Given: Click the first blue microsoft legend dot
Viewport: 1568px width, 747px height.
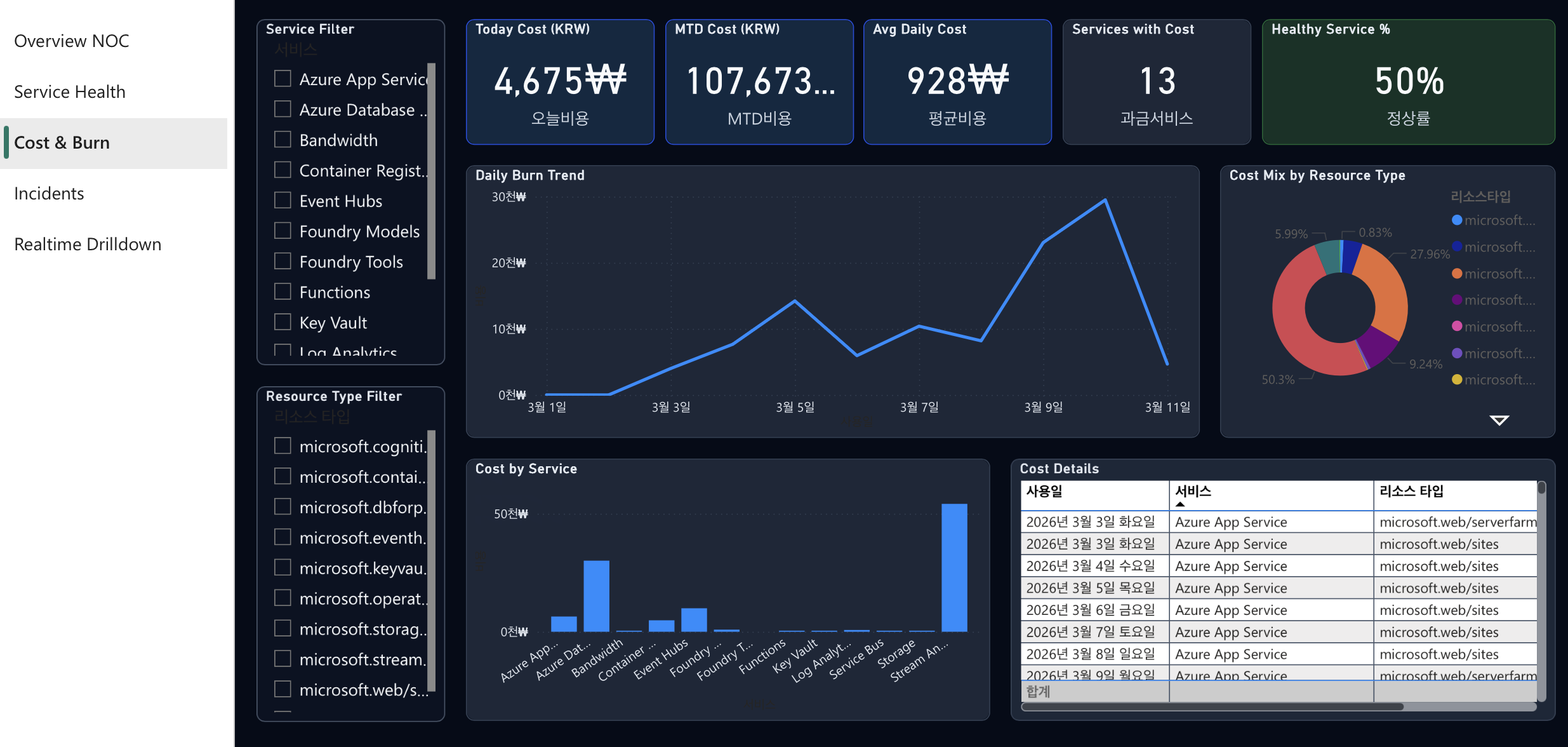Looking at the screenshot, I should (x=1458, y=220).
